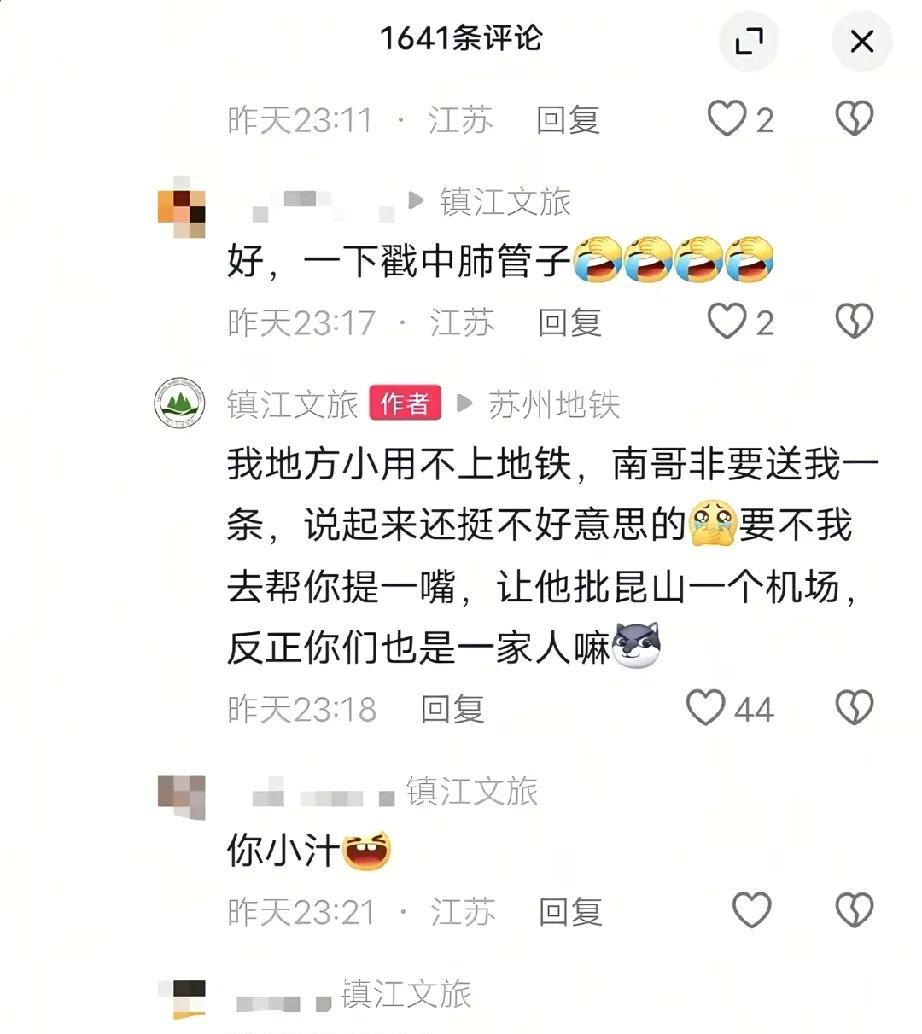Close the 1641条评论 panel
This screenshot has width=922, height=1034.
coord(861,42)
